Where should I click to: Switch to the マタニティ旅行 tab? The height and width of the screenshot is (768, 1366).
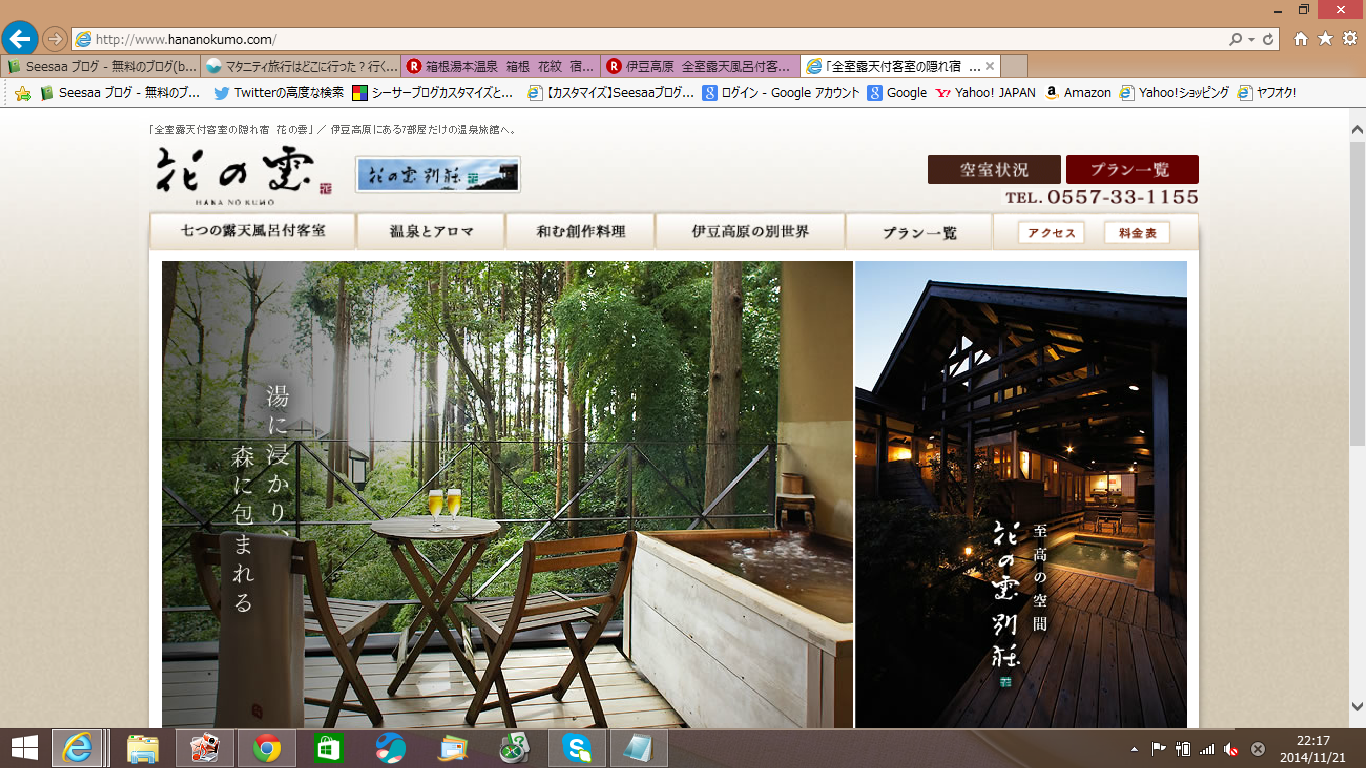300,66
